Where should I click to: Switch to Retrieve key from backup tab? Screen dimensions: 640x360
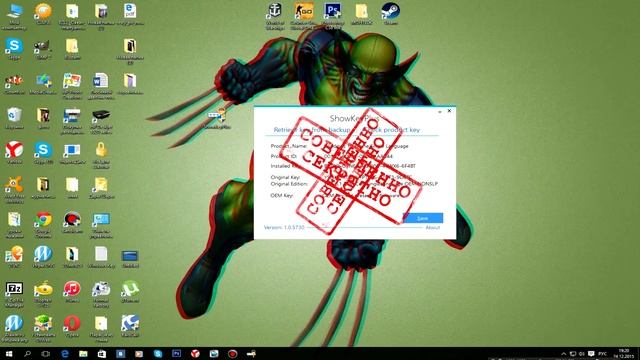[x=312, y=130]
